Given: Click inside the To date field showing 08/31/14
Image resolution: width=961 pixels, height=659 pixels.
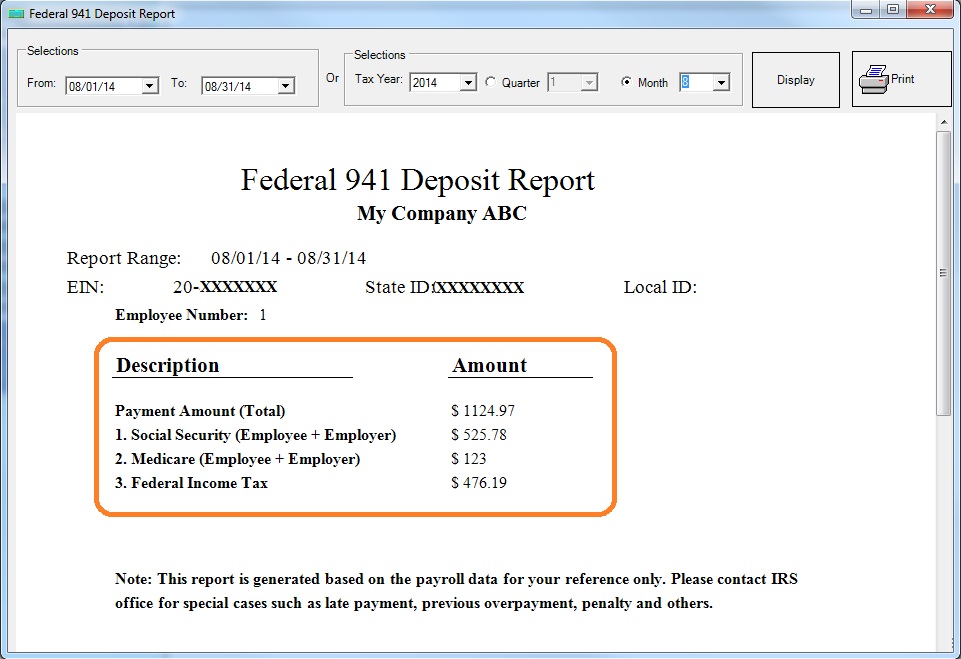Looking at the screenshot, I should tap(238, 86).
